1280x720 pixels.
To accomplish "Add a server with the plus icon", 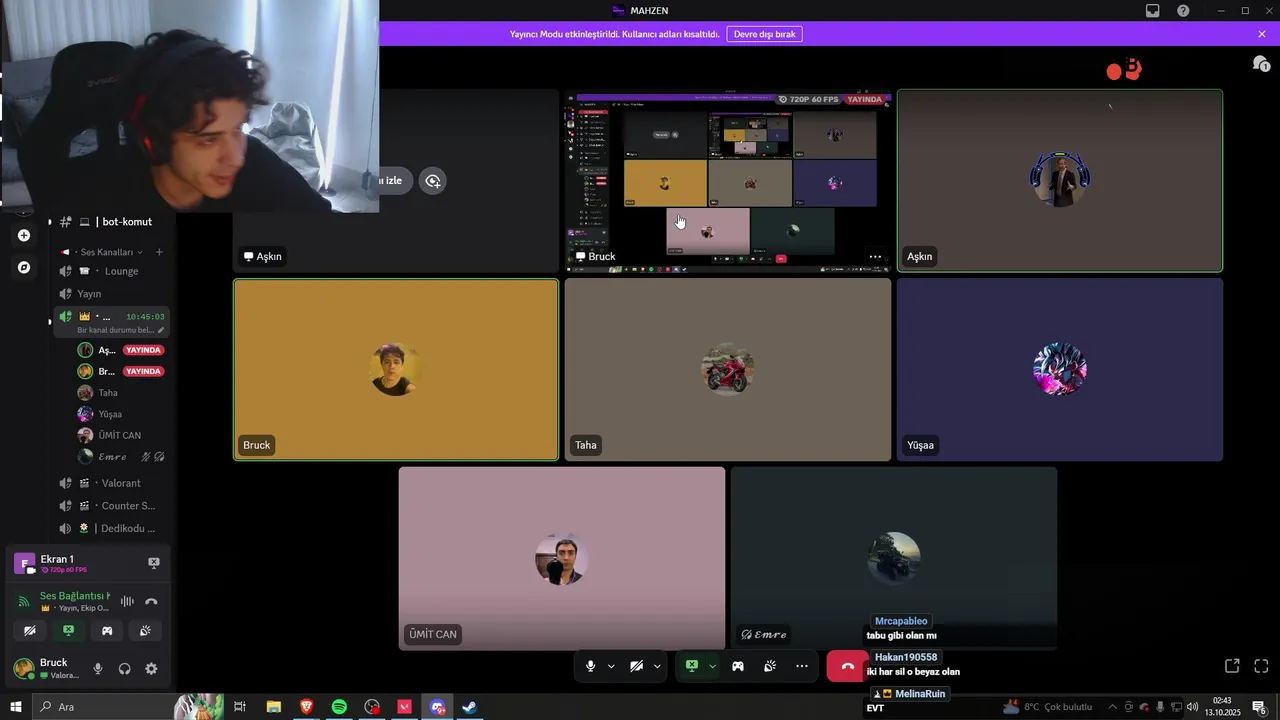I will point(24,236).
